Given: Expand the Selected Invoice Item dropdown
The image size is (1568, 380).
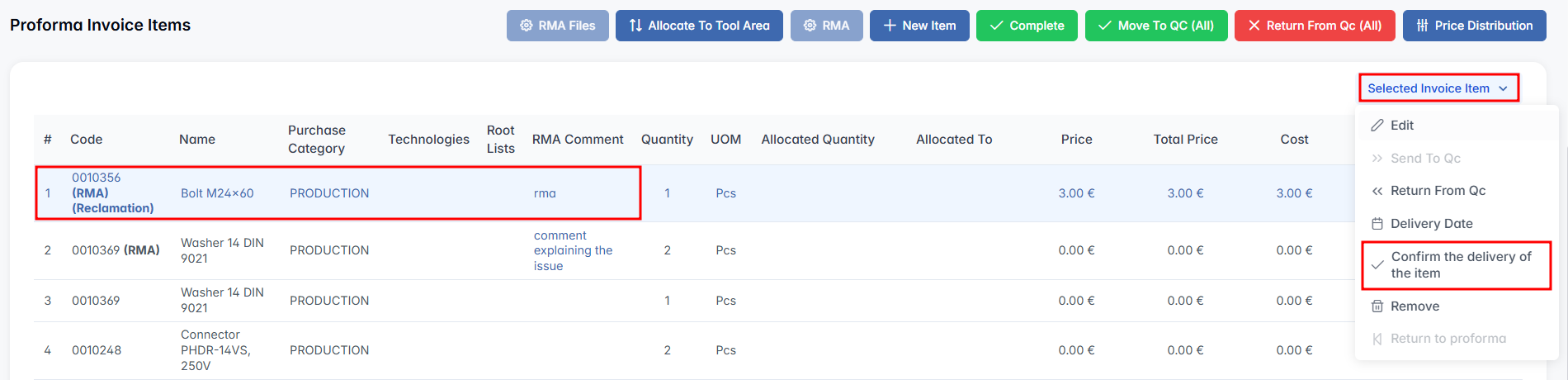Looking at the screenshot, I should point(1429,88).
